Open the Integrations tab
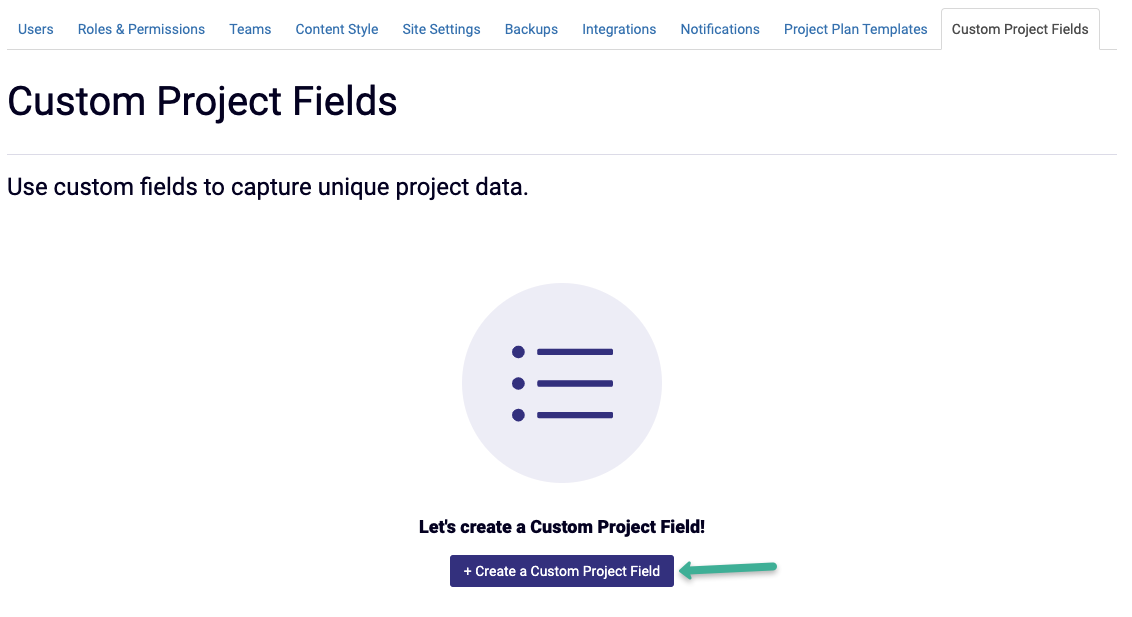1132x617 pixels. tap(619, 30)
